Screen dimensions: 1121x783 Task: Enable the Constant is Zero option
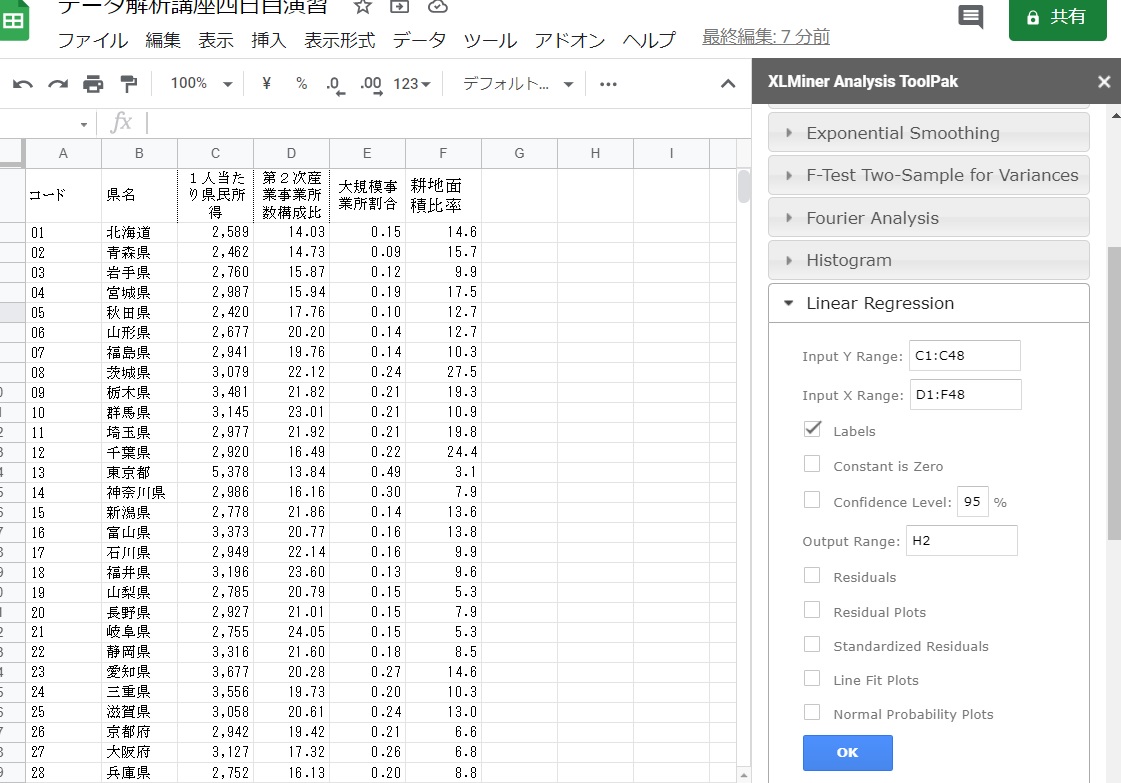point(812,464)
